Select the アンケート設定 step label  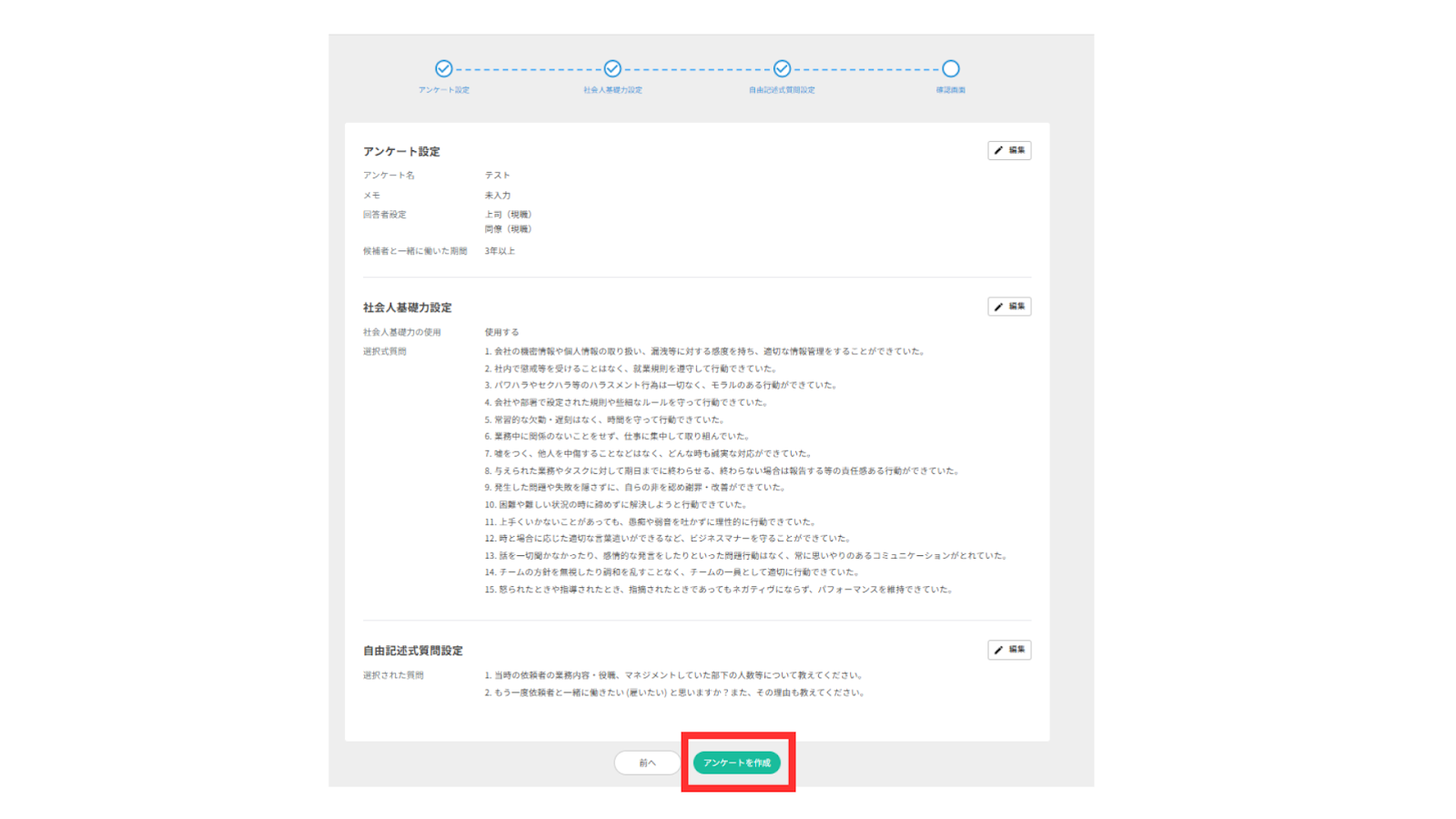point(443,90)
